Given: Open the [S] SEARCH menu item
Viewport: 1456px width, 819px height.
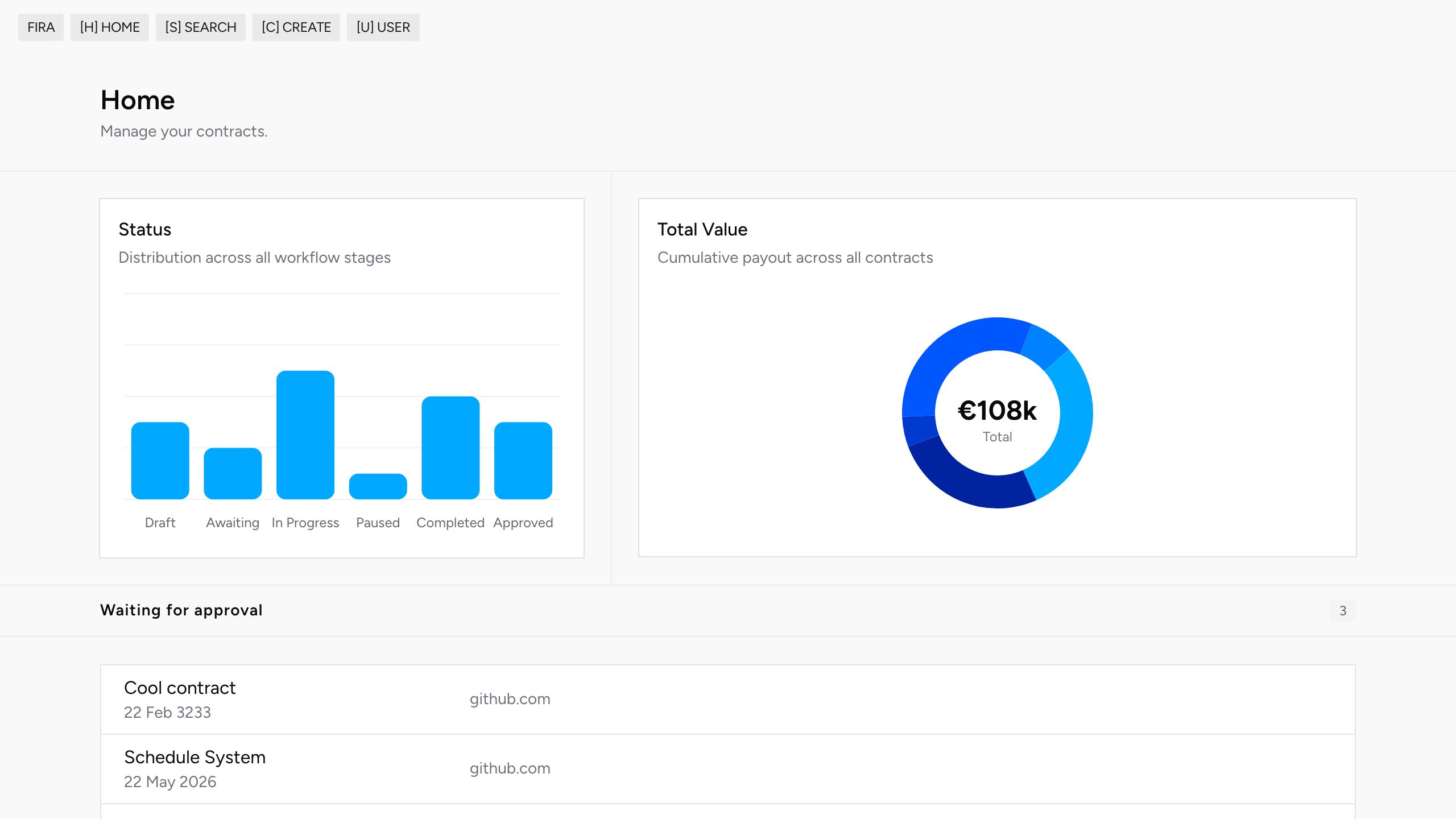Looking at the screenshot, I should (x=201, y=27).
